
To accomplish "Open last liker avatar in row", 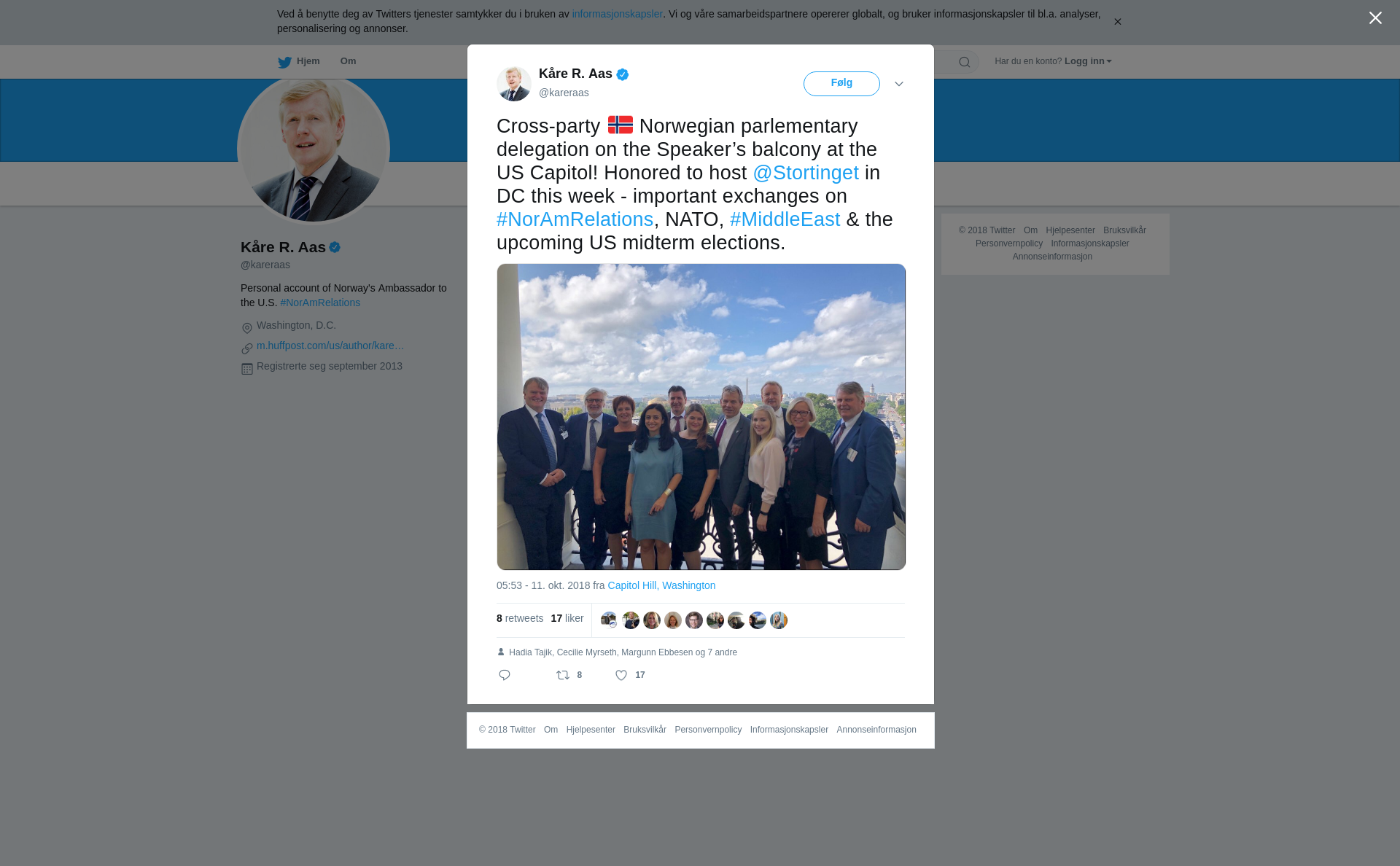I will [x=779, y=620].
